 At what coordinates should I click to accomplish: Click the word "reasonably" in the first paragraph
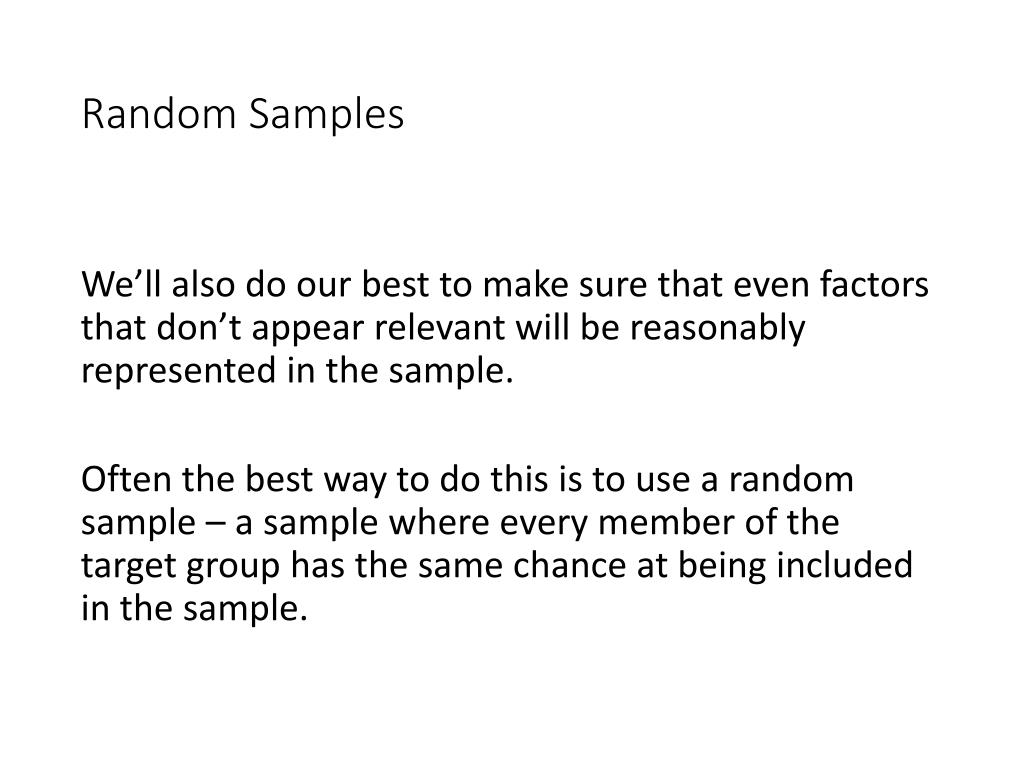tap(717, 328)
